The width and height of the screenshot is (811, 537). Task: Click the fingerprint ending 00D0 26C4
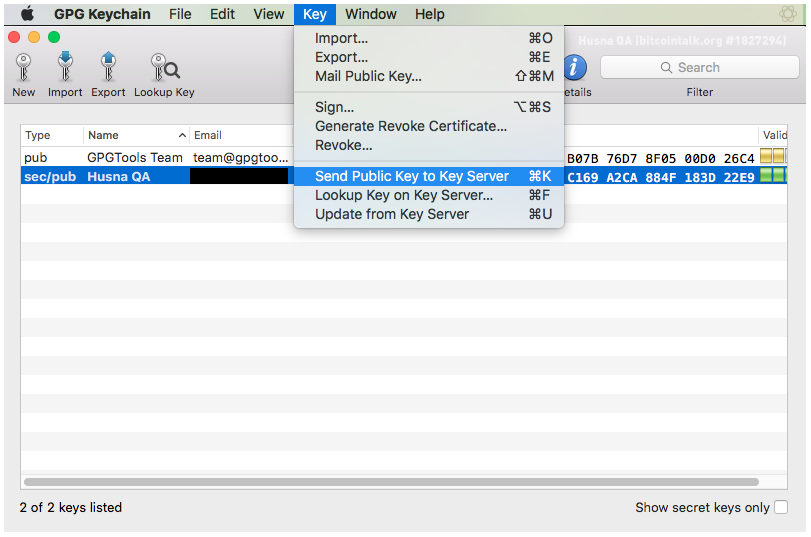pyautogui.click(x=660, y=158)
